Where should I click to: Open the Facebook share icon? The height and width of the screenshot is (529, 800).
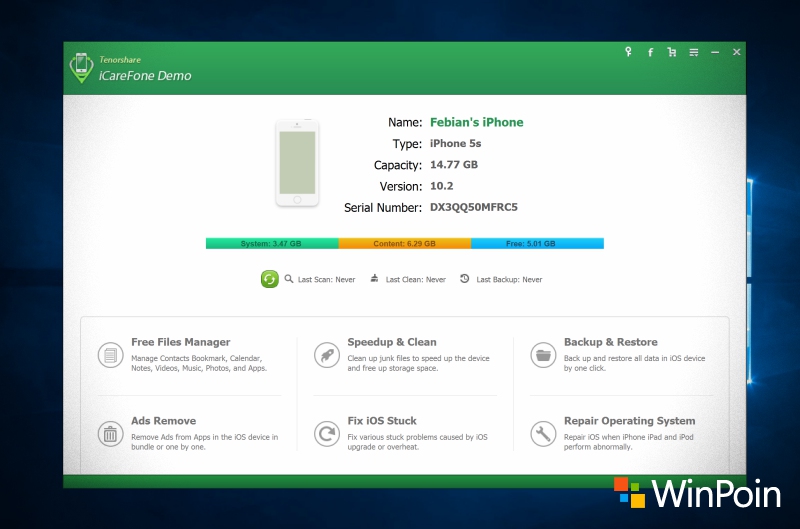[650, 52]
